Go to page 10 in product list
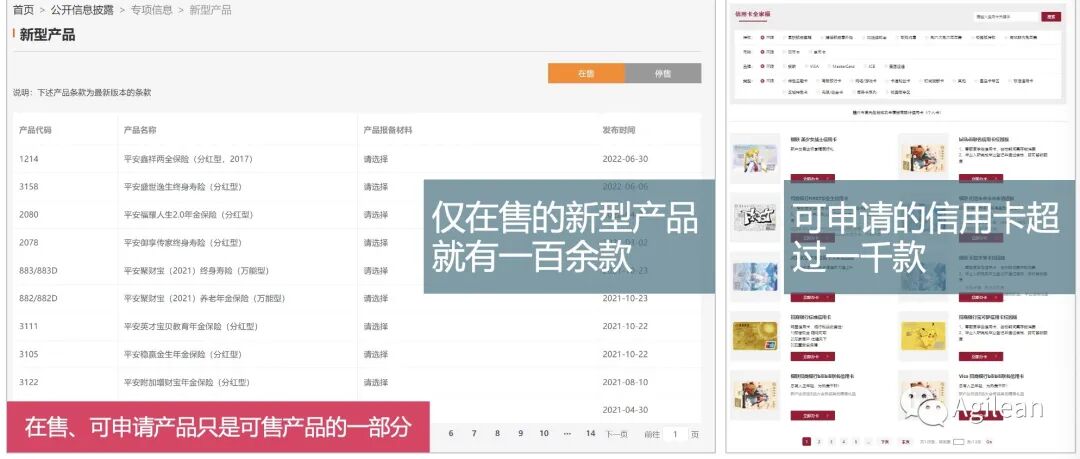1080x459 pixels. 544,434
